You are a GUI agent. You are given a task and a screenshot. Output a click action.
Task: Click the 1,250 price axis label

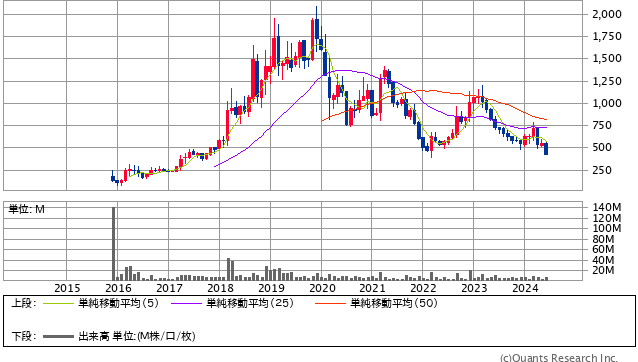point(607,81)
